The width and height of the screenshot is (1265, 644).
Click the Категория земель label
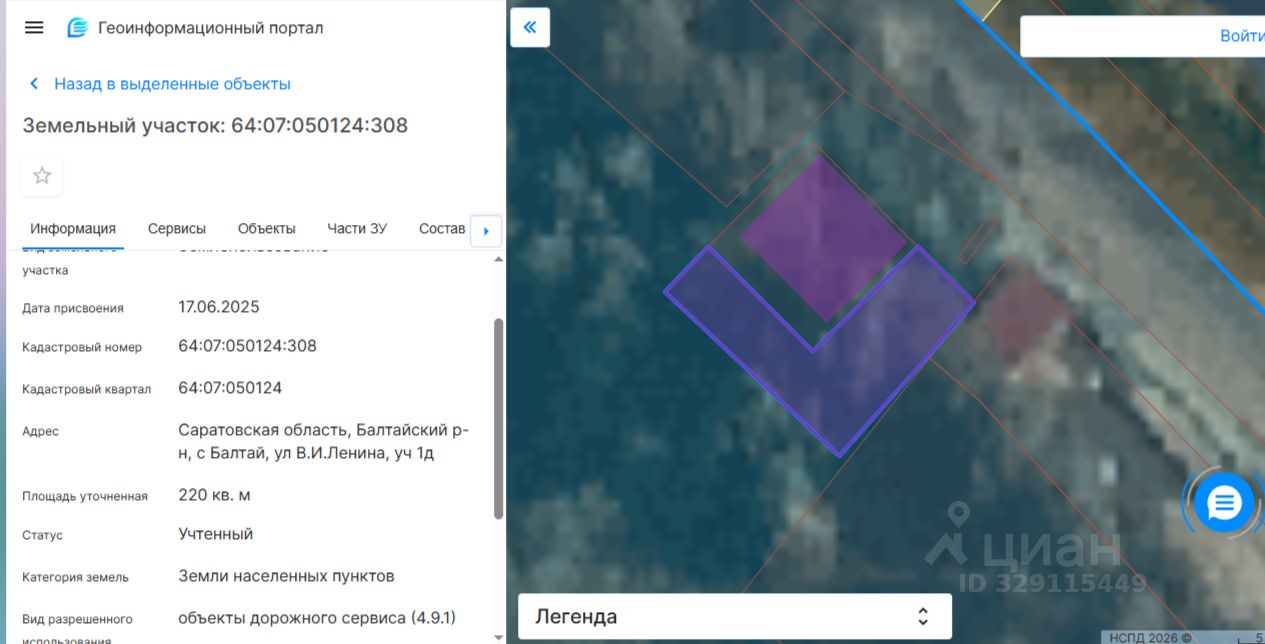[x=75, y=577]
